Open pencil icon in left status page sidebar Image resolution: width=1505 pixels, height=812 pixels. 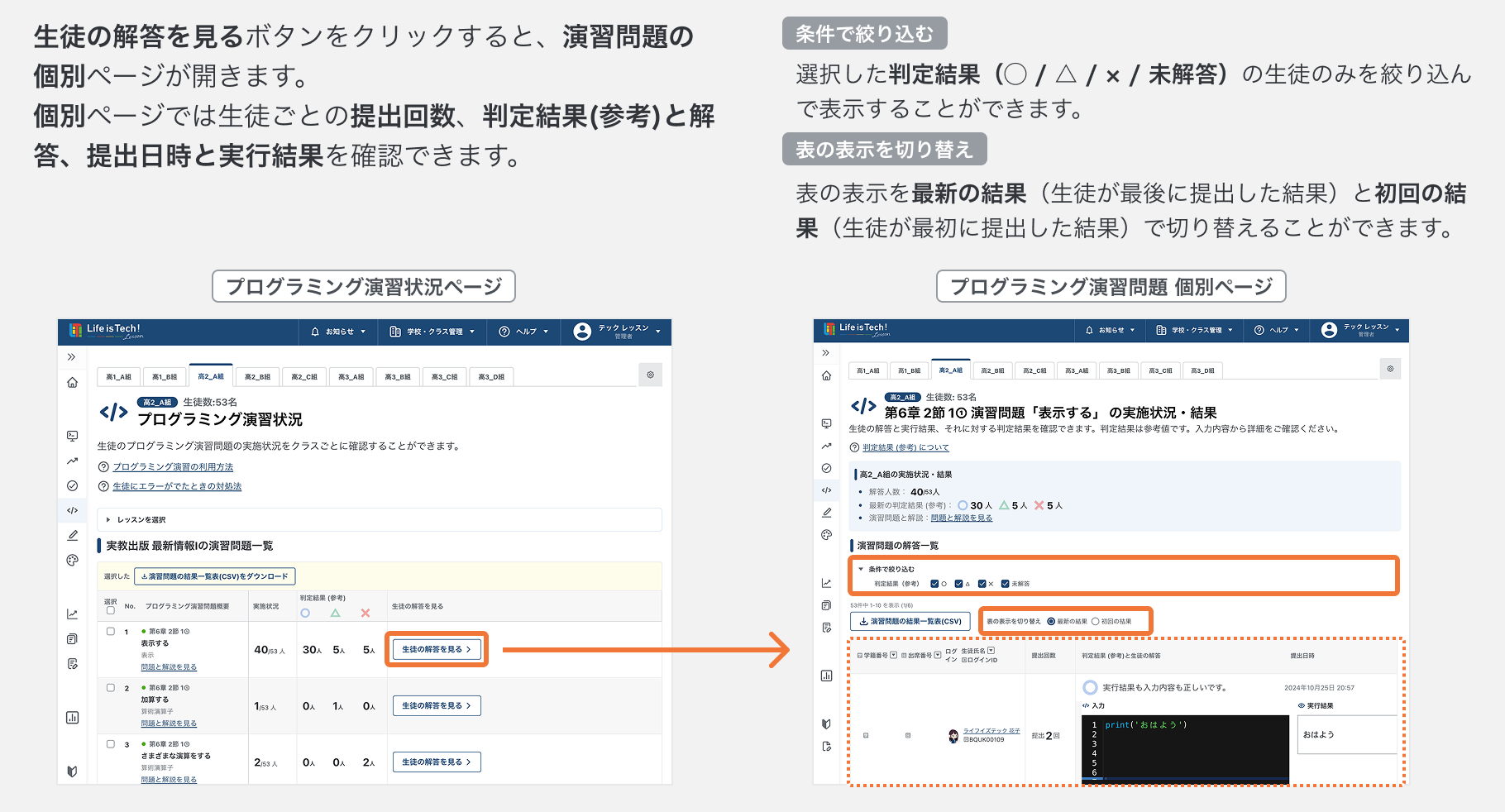pyautogui.click(x=72, y=535)
